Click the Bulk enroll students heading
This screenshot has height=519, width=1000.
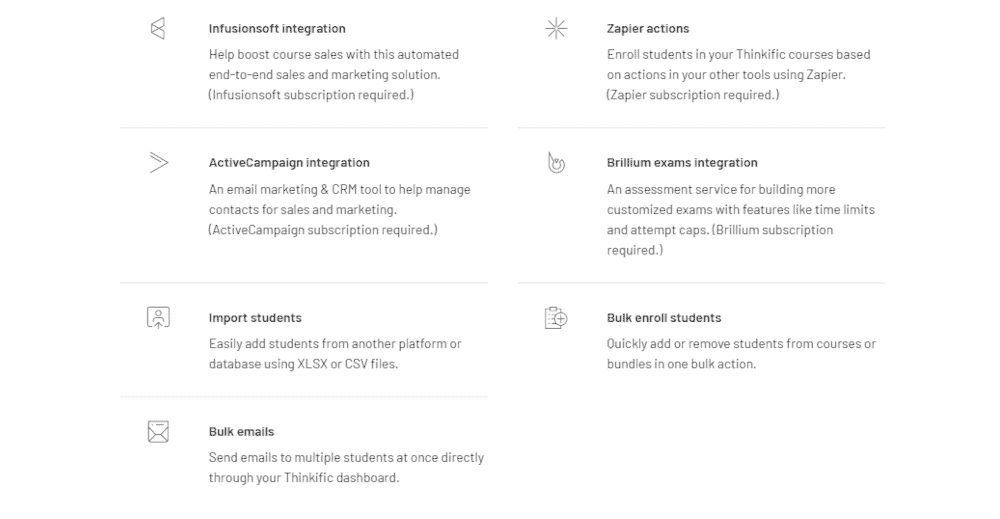664,318
